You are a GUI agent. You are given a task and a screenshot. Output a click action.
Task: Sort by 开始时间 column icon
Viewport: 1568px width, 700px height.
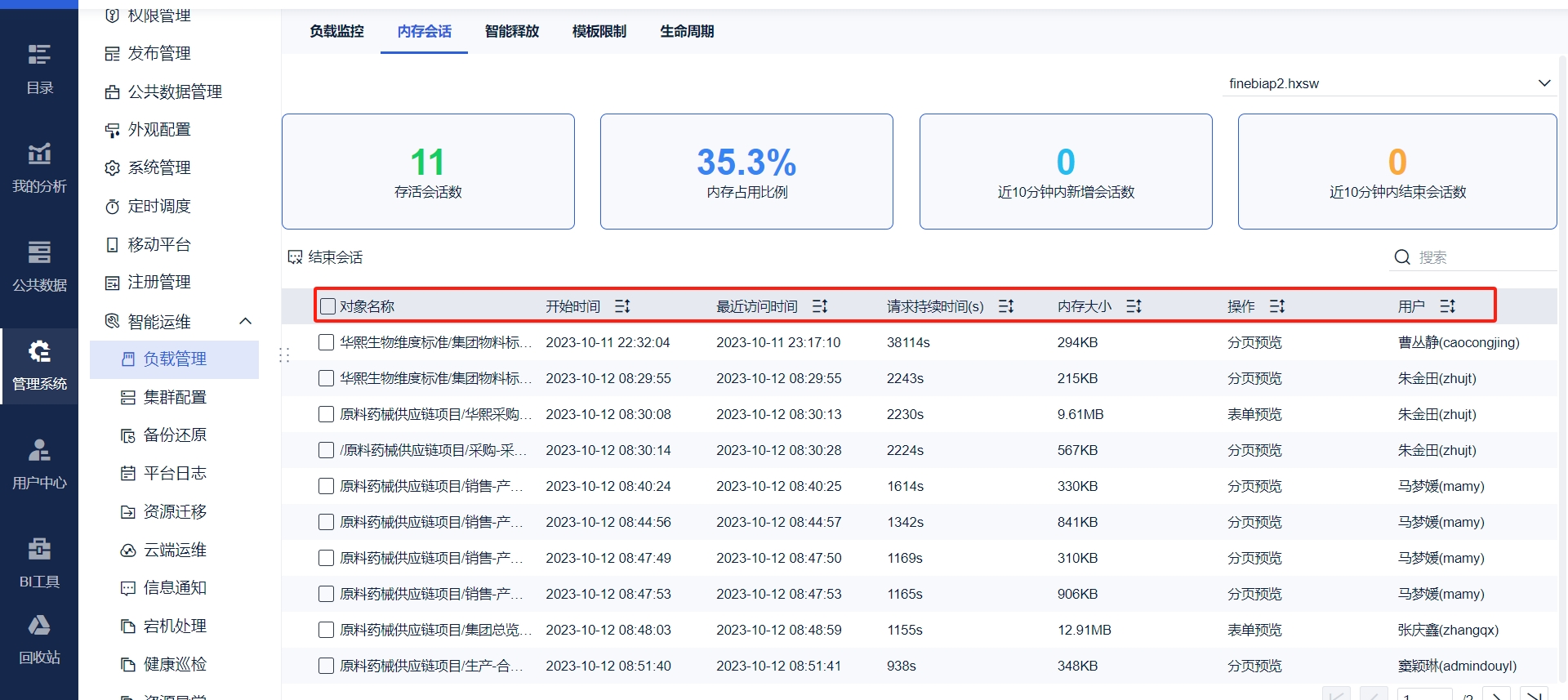[622, 306]
